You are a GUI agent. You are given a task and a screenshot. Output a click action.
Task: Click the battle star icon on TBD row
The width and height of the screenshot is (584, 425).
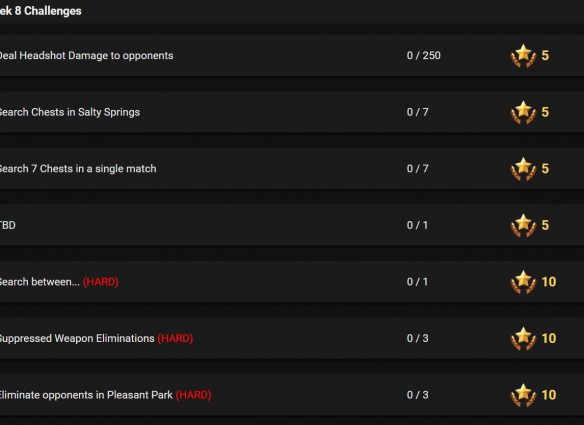click(x=523, y=226)
